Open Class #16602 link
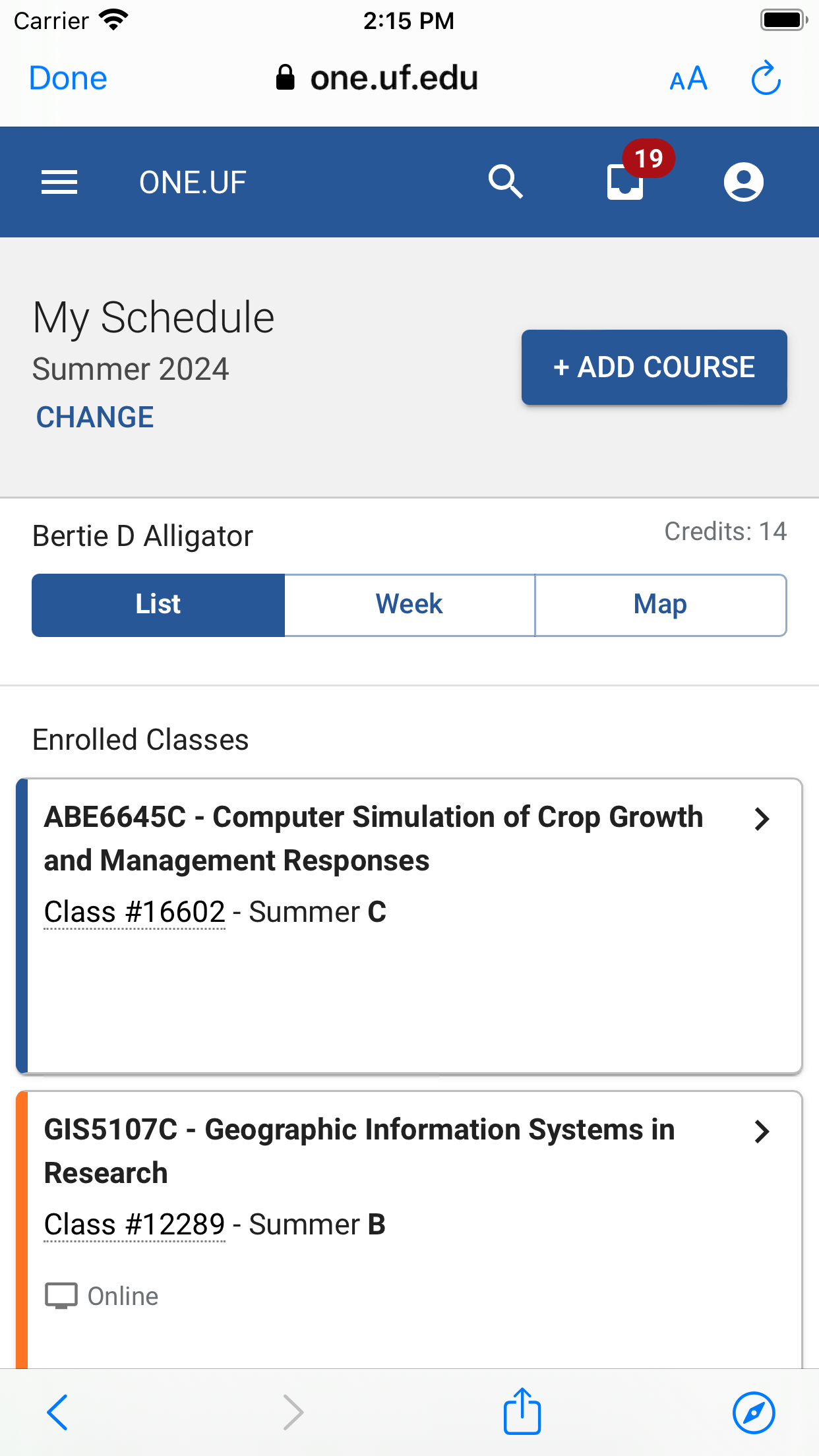 click(135, 912)
